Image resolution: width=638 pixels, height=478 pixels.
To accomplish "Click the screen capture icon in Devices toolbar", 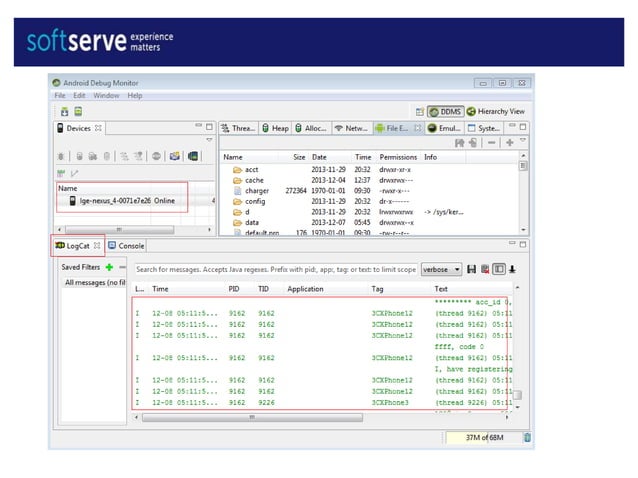I will pos(175,155).
